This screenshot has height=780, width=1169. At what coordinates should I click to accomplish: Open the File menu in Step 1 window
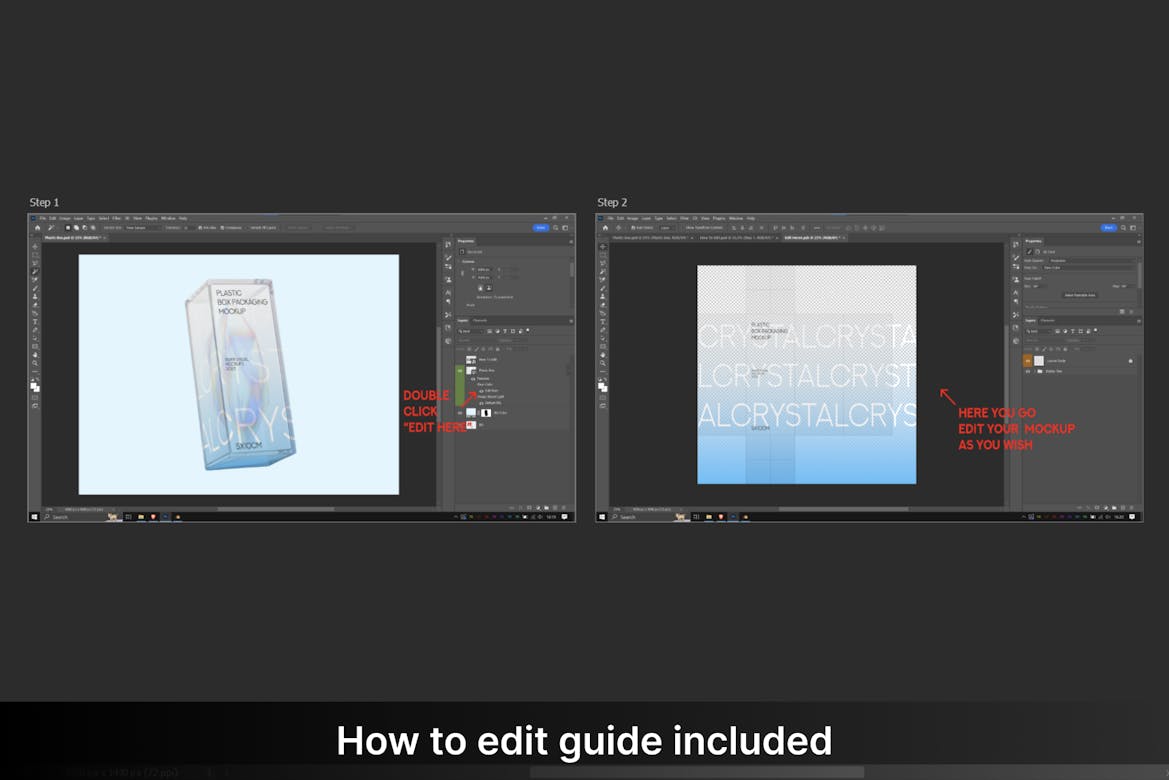(x=42, y=218)
